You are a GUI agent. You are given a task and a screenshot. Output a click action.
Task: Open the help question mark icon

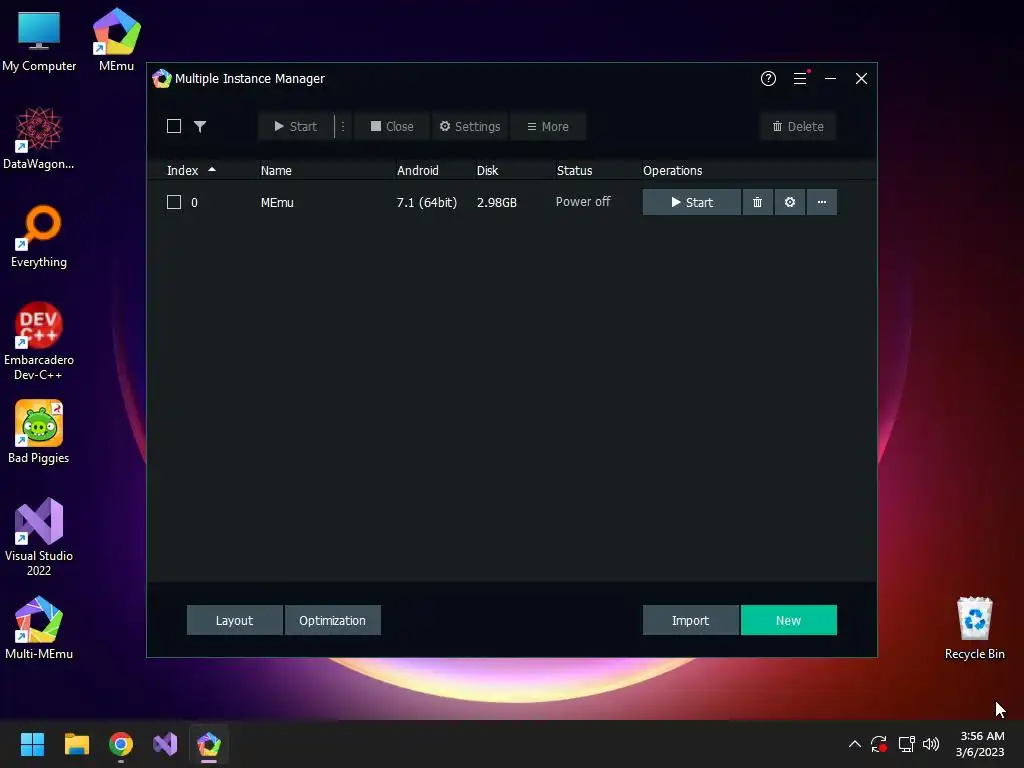(x=768, y=78)
